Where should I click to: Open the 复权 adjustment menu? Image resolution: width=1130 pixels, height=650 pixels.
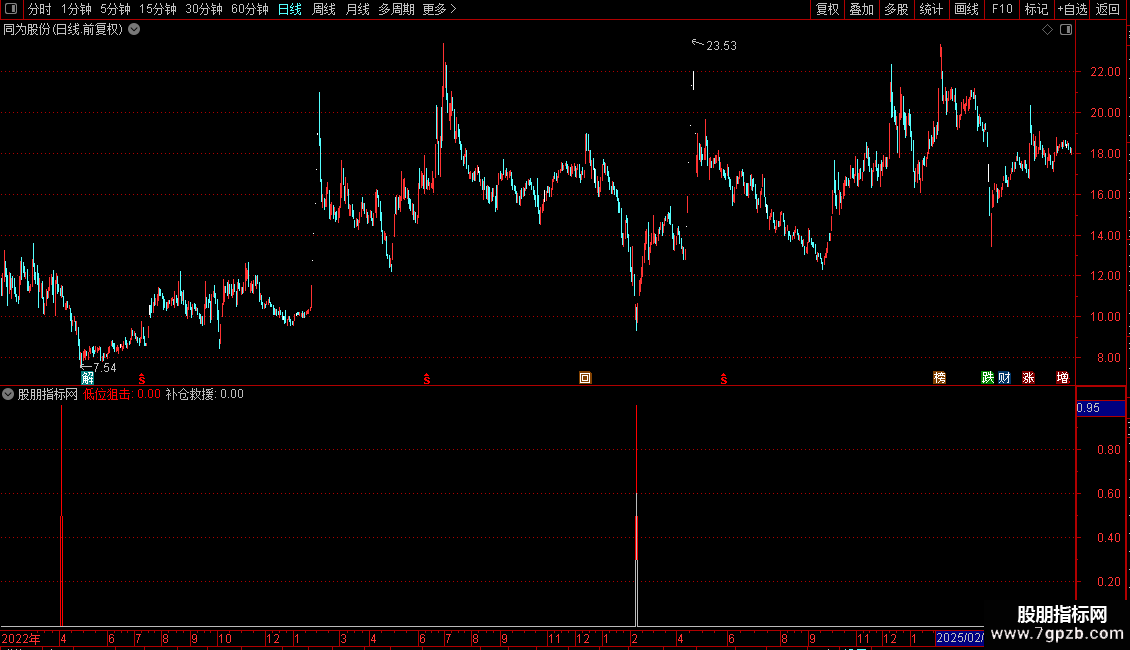click(x=827, y=9)
